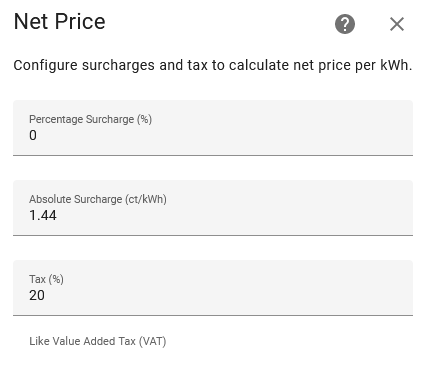
Task: Focus the Percentage Surcharge (%) field
Action: tap(213, 128)
